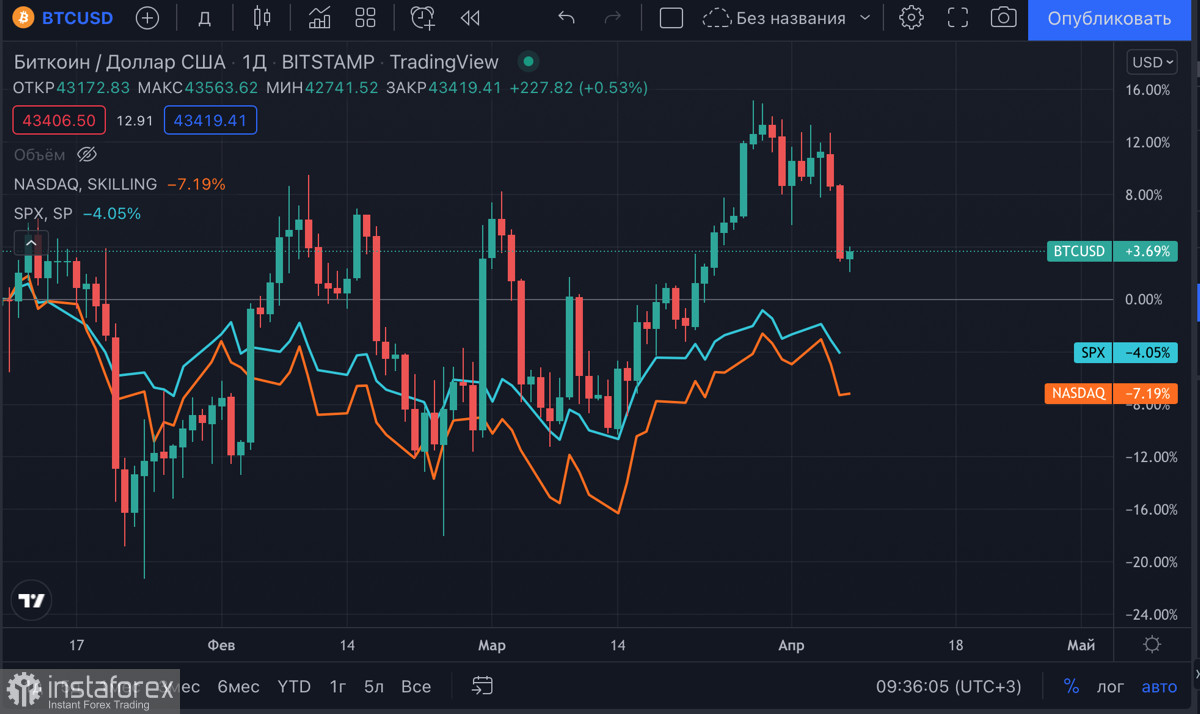Open indicator templates grid icon
The image size is (1200, 714).
tap(366, 18)
